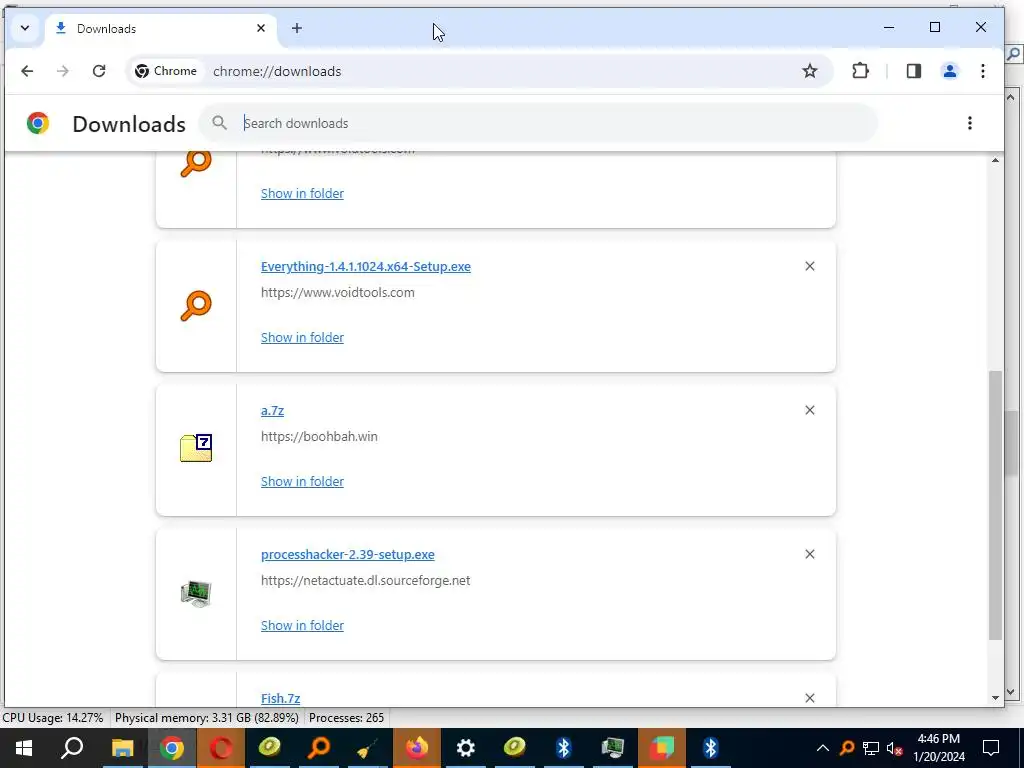
Task: Bookmark this tab with the star icon
Action: 810,71
